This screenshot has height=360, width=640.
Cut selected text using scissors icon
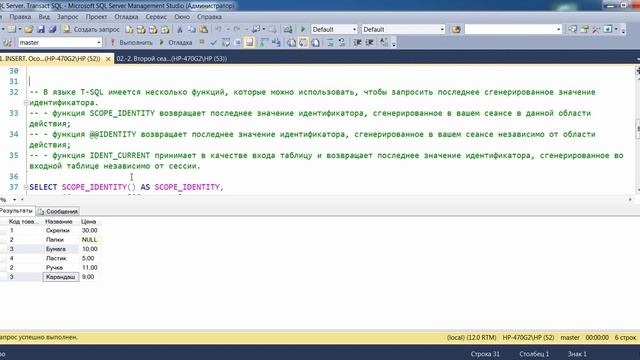click(180, 29)
